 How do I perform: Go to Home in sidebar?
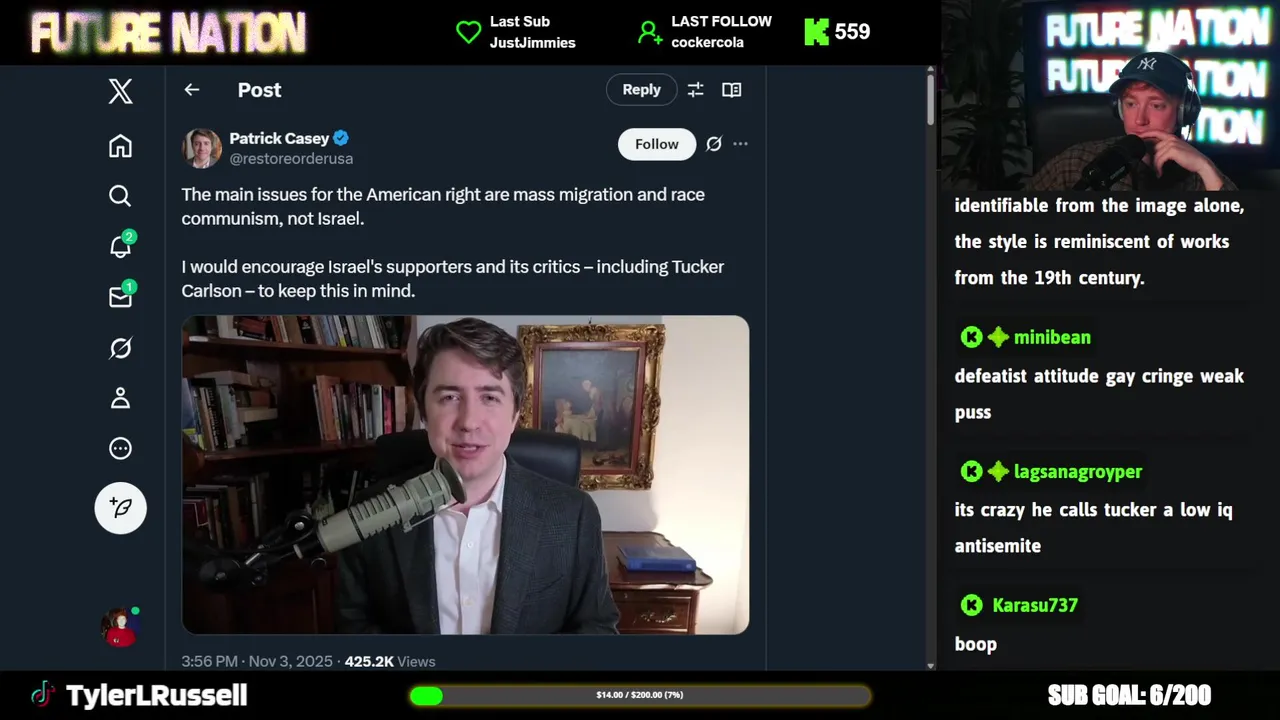click(x=120, y=146)
